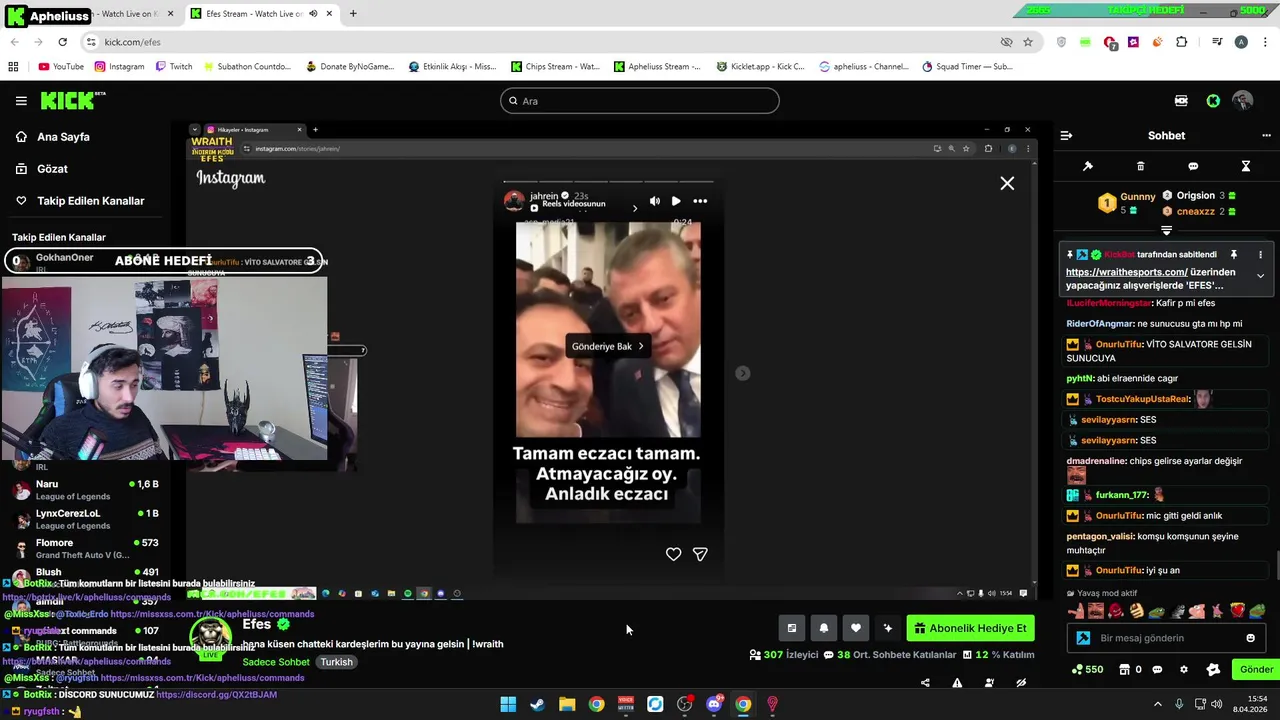Click the chat bubble icon under Sohbet
This screenshot has height=720, width=1280.
[1193, 166]
